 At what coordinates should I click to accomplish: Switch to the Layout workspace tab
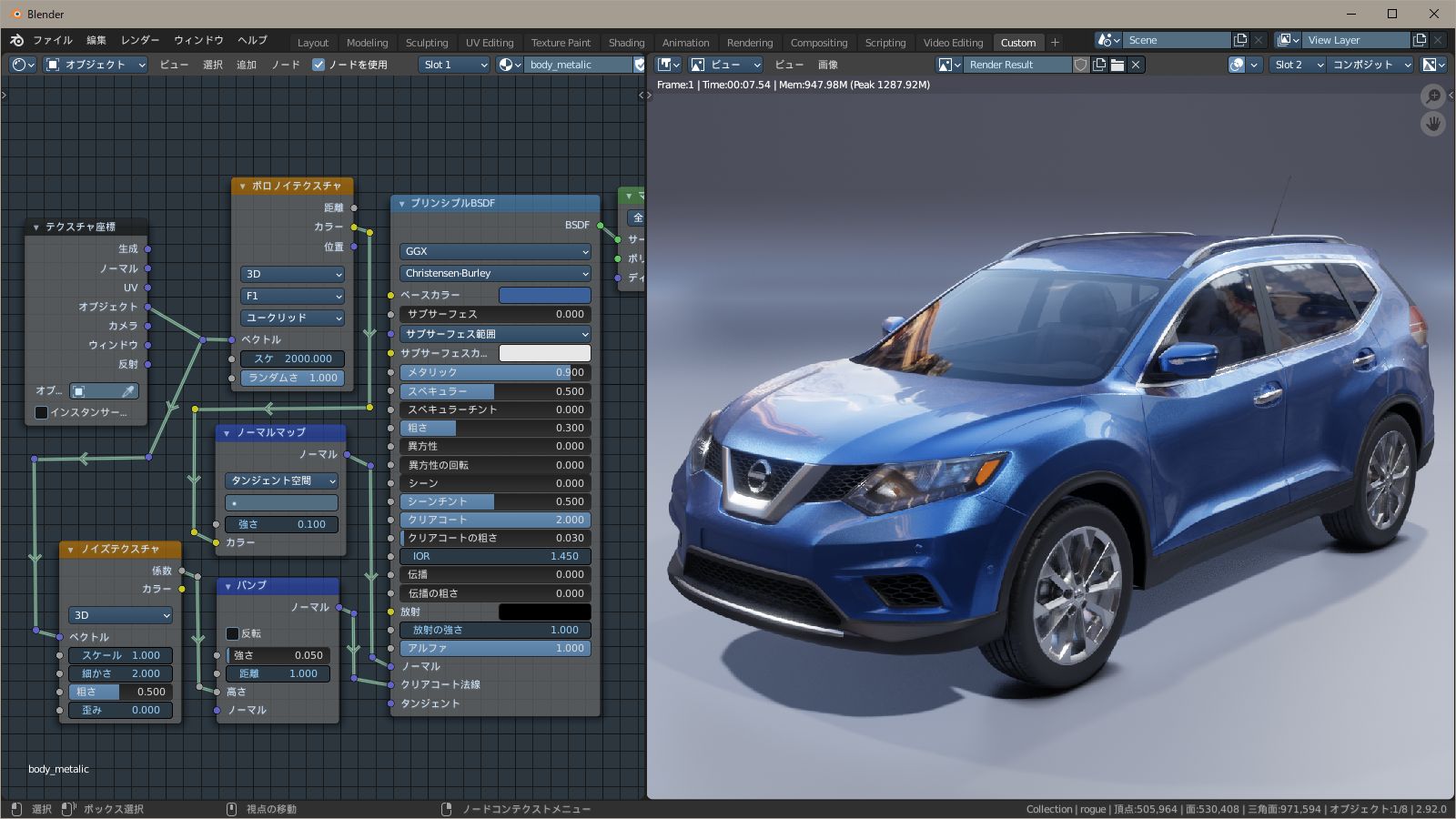[x=313, y=42]
